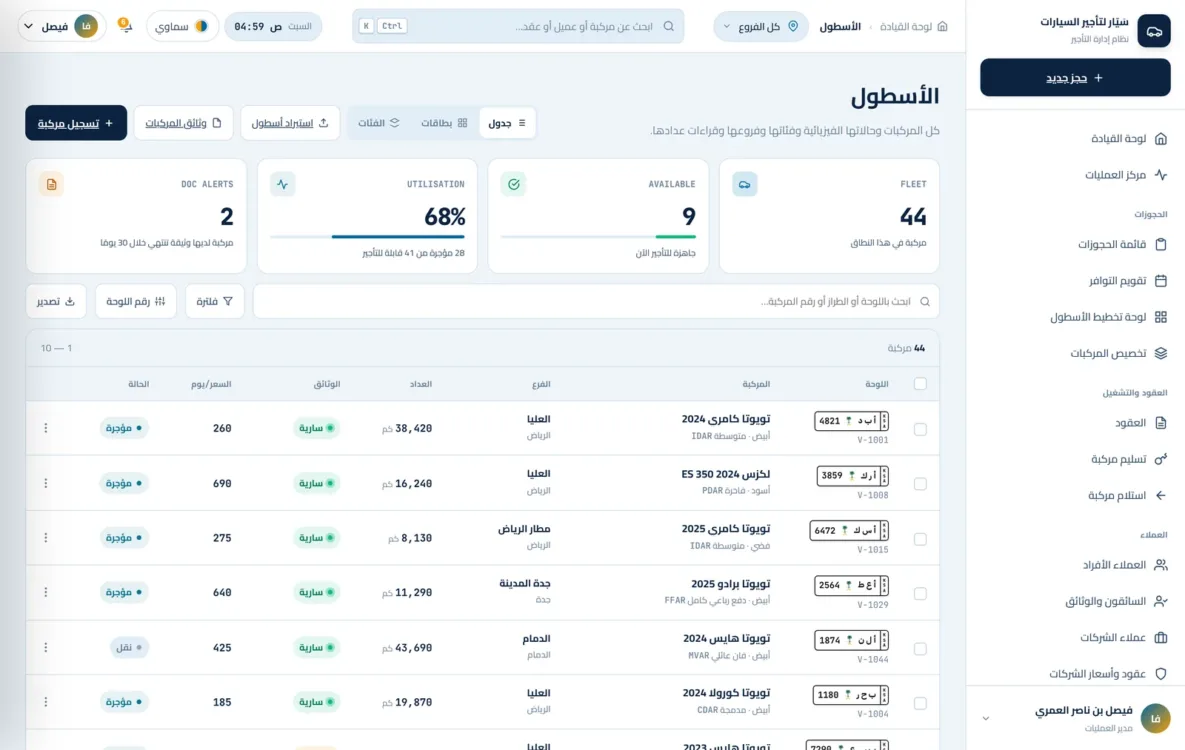Click the تسليم مركبة key icon
The image size is (1185, 750).
coord(1161,459)
